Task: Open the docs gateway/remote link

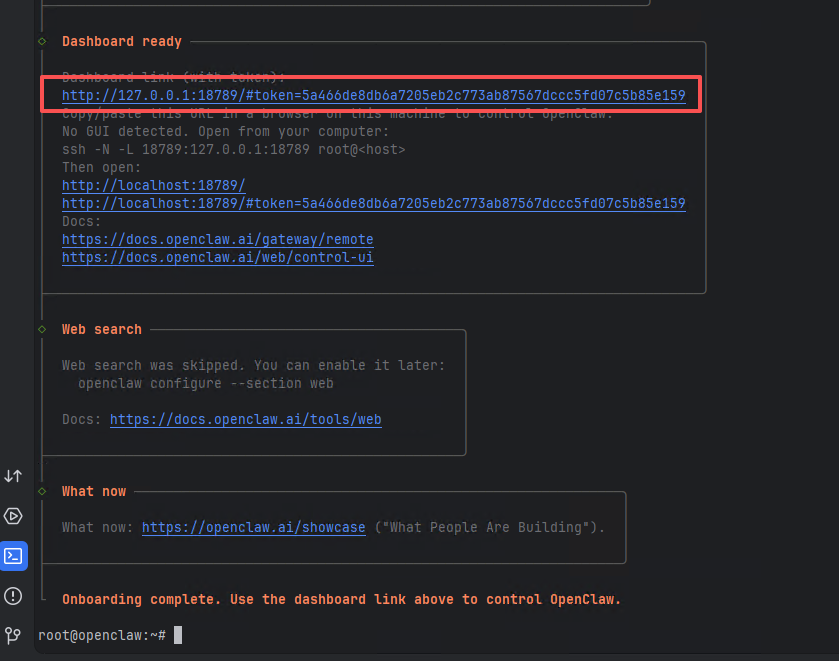Action: pos(217,240)
